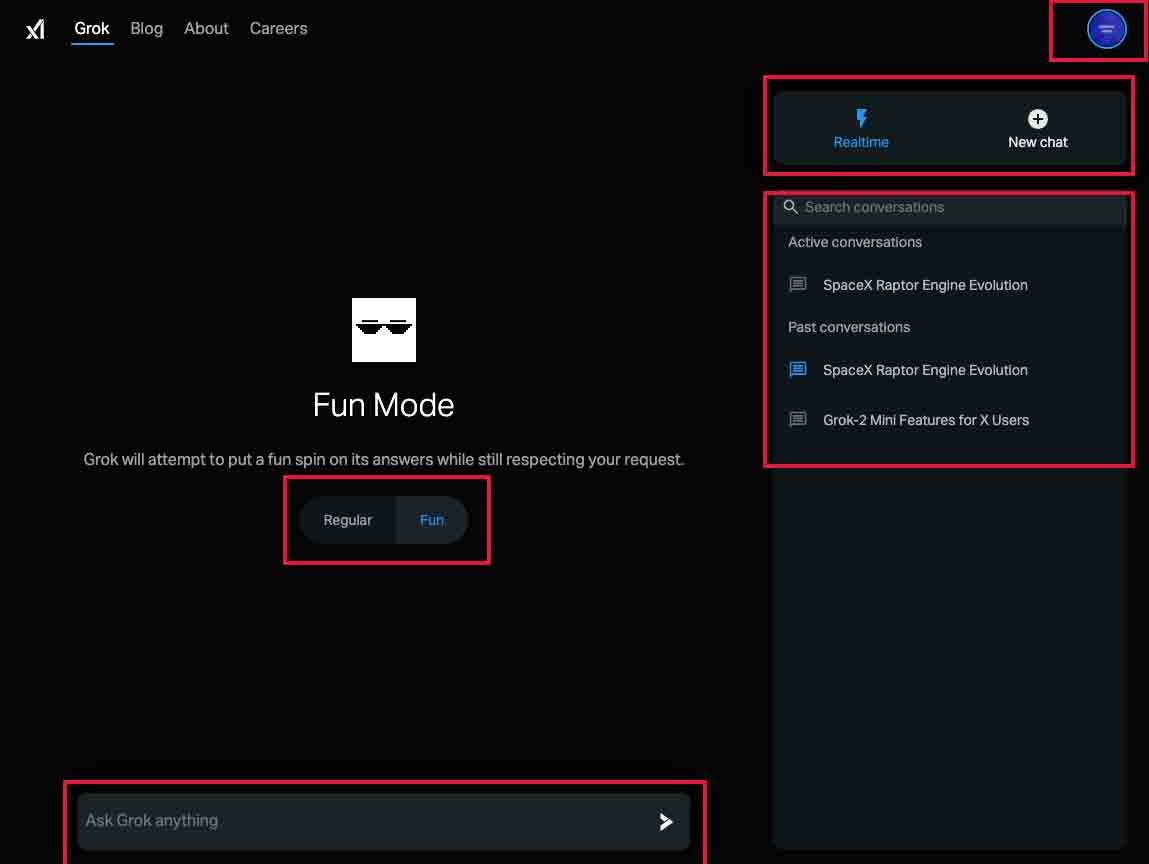
Task: Click the Past conversations heading
Action: coord(849,328)
